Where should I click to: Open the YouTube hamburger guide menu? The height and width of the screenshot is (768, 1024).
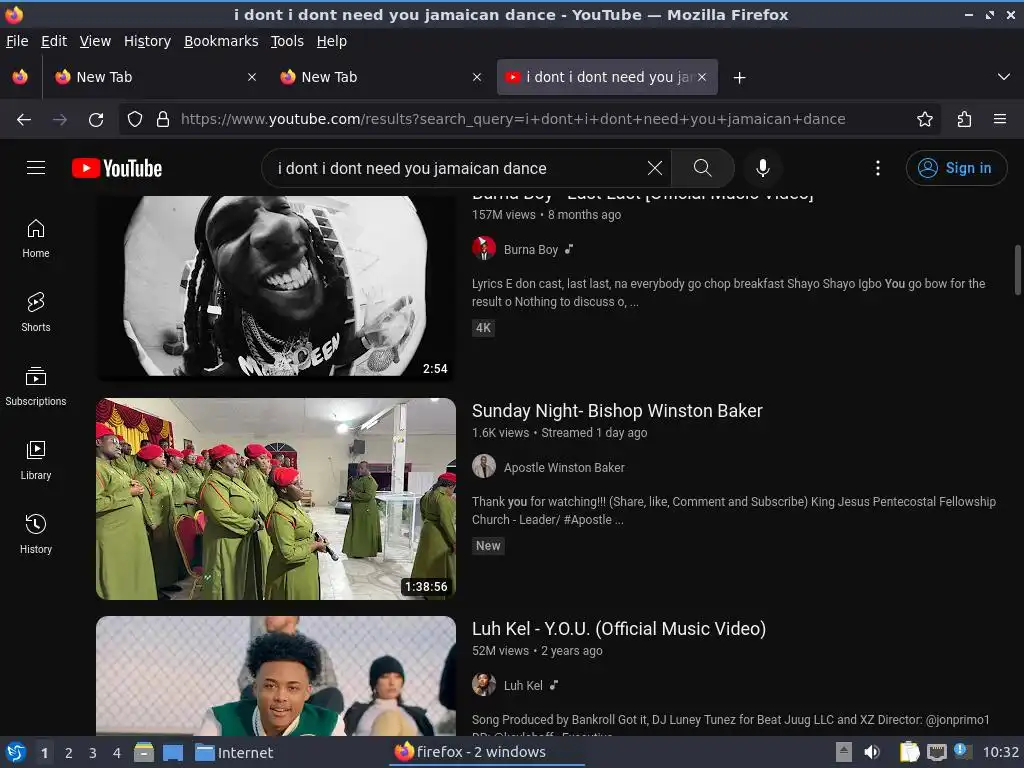pos(36,168)
